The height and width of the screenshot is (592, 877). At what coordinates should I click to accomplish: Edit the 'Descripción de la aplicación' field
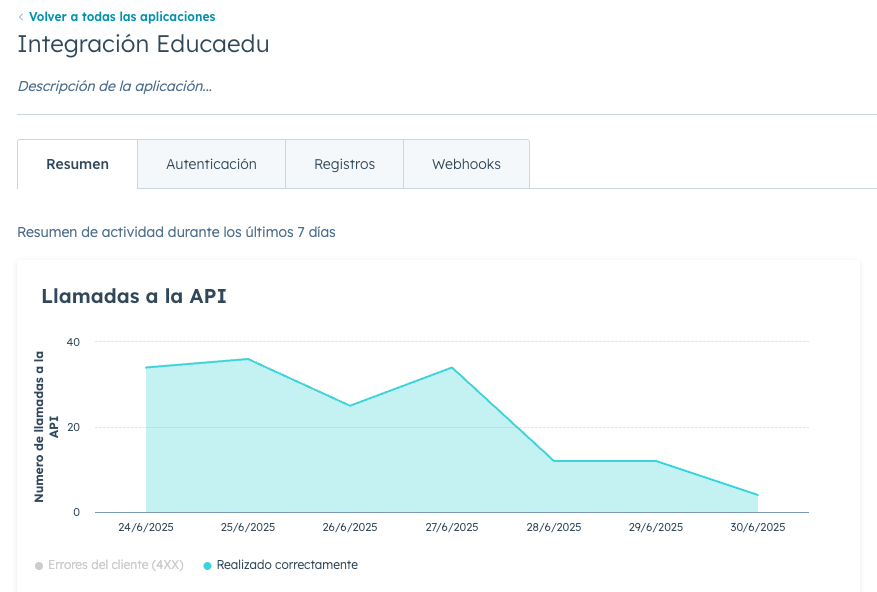pos(114,86)
